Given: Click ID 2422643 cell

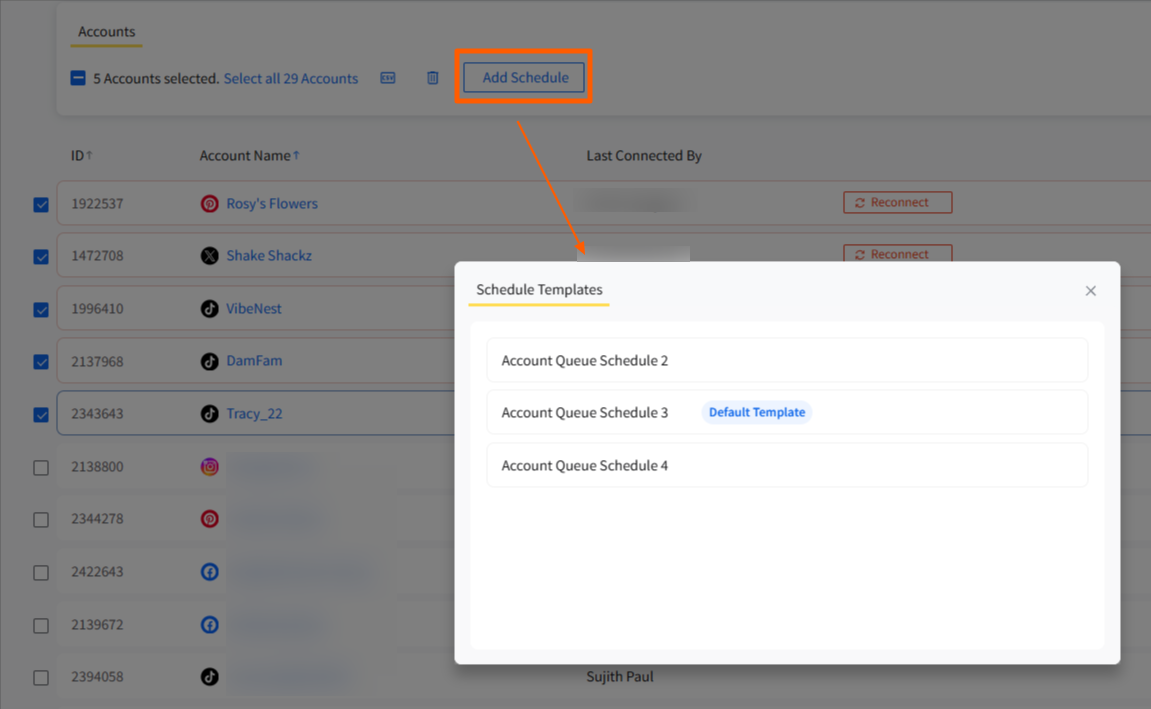Looking at the screenshot, I should coord(97,572).
